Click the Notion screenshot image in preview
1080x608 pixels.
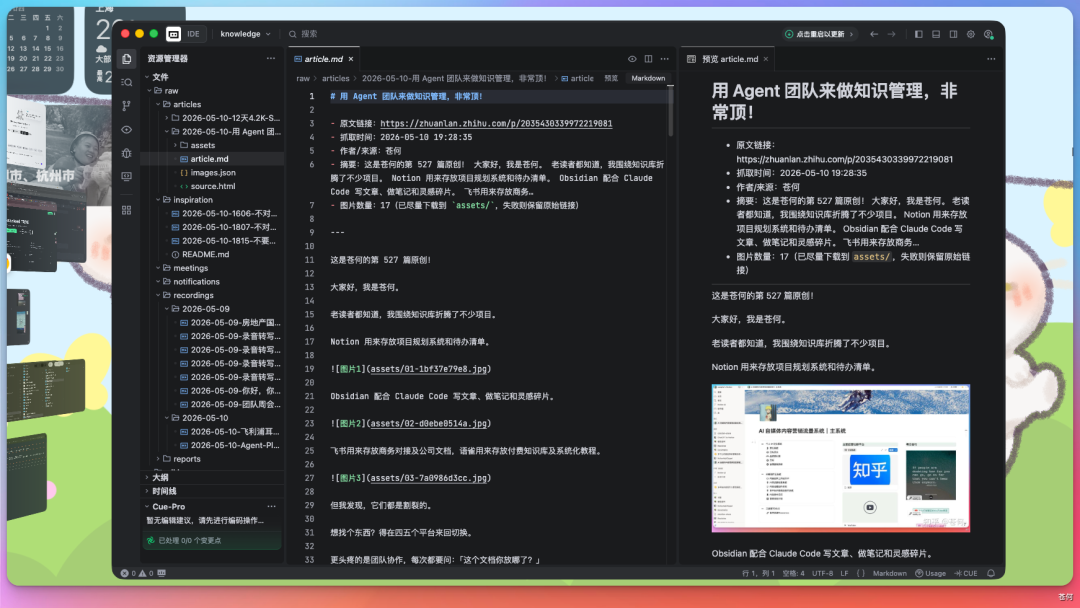[x=840, y=458]
